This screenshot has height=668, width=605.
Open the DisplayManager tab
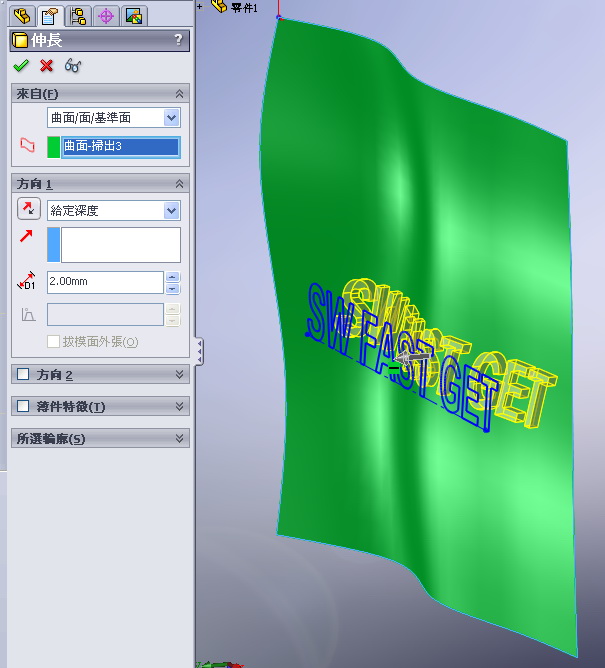click(134, 16)
